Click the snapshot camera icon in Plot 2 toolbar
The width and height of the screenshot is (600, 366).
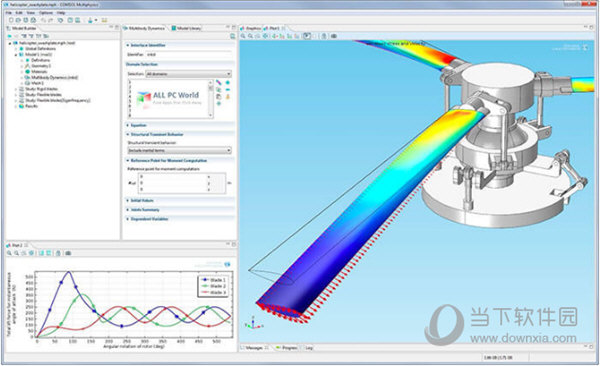coord(68,253)
